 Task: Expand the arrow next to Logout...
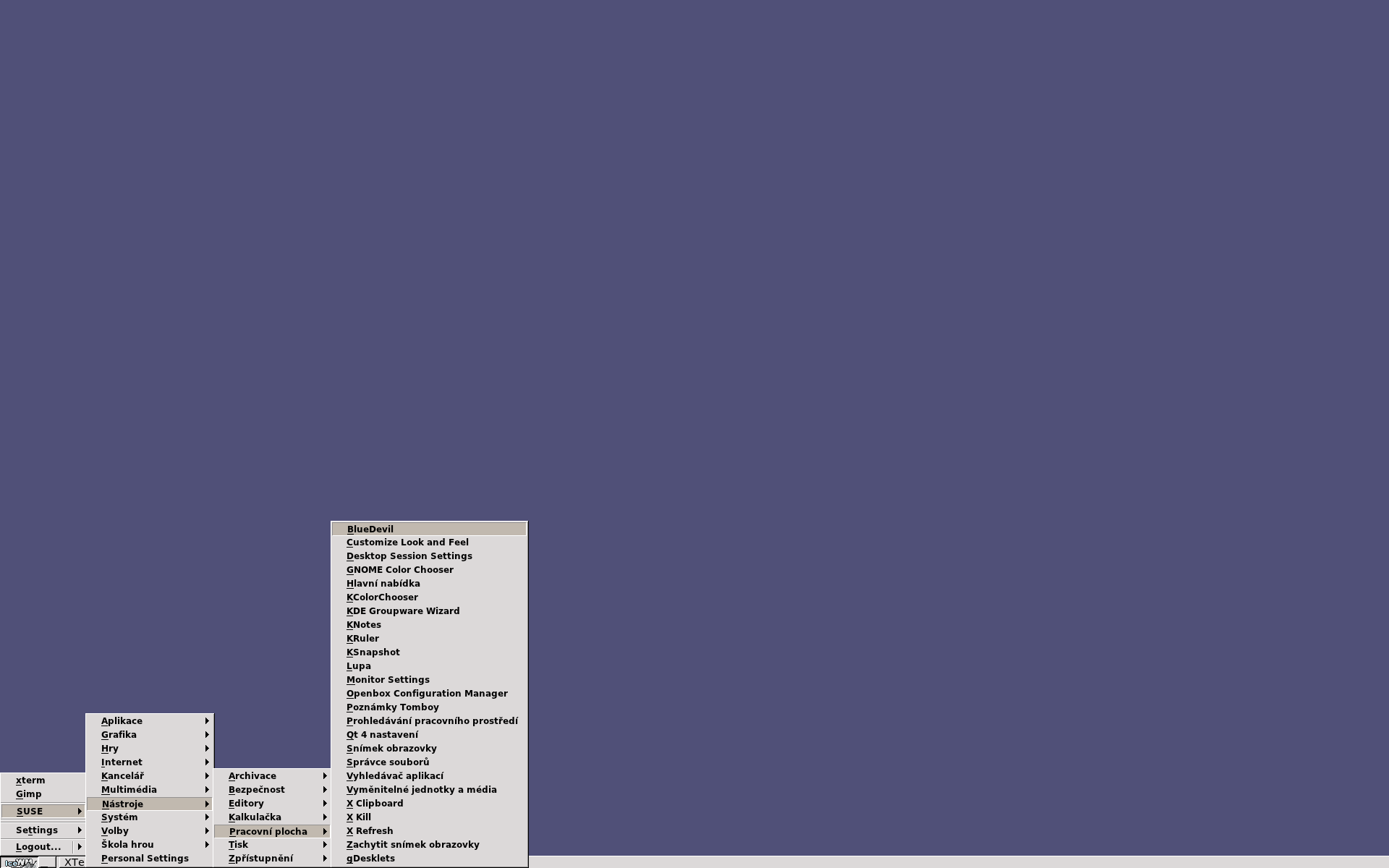point(80,847)
